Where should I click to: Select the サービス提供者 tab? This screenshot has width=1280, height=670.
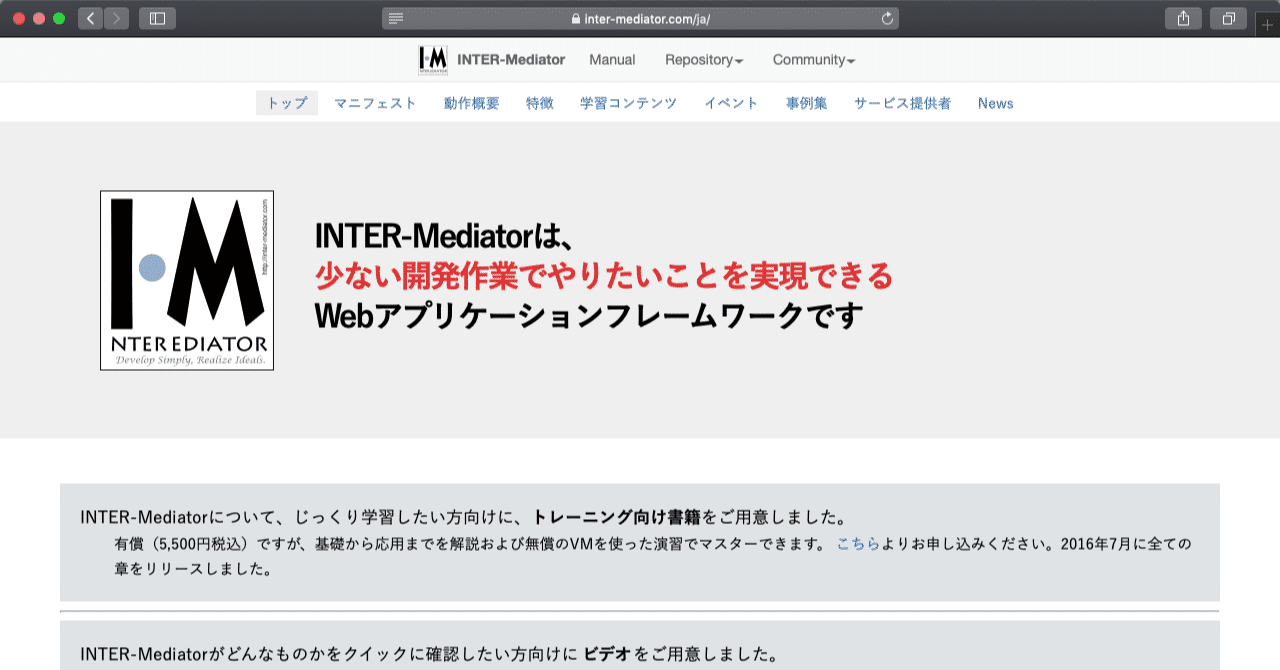click(x=902, y=103)
